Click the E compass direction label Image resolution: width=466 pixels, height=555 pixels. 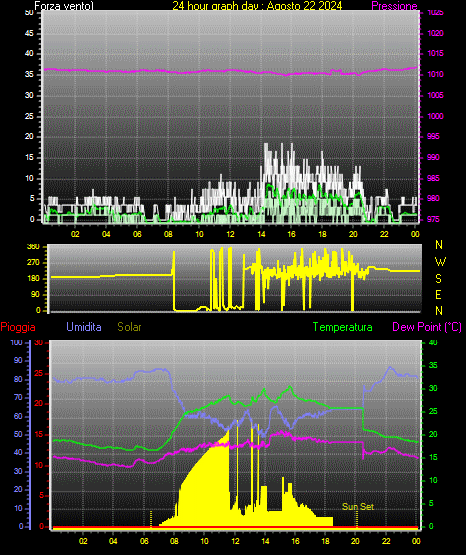438,294
